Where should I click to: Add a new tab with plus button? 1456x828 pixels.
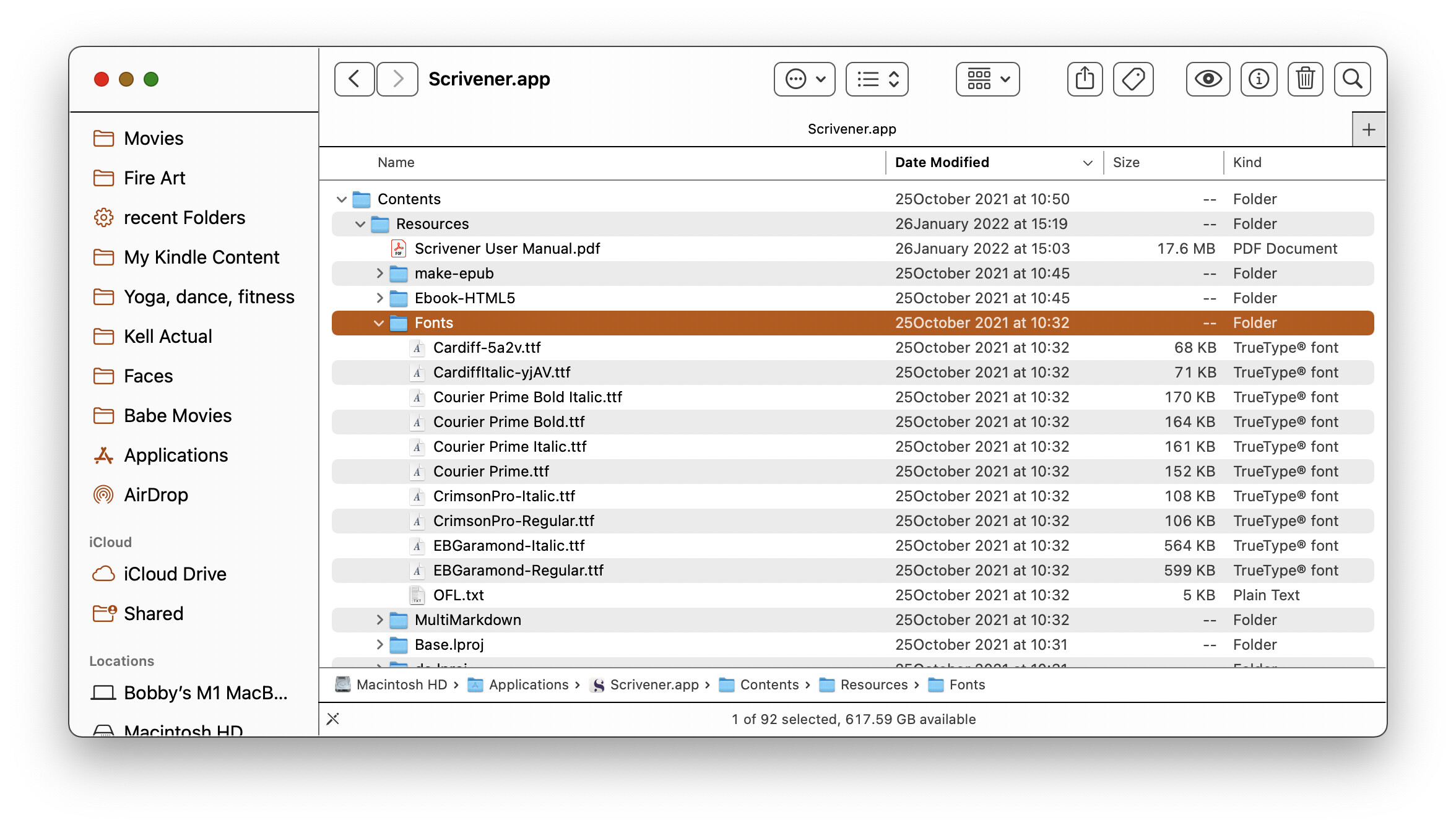coord(1369,129)
